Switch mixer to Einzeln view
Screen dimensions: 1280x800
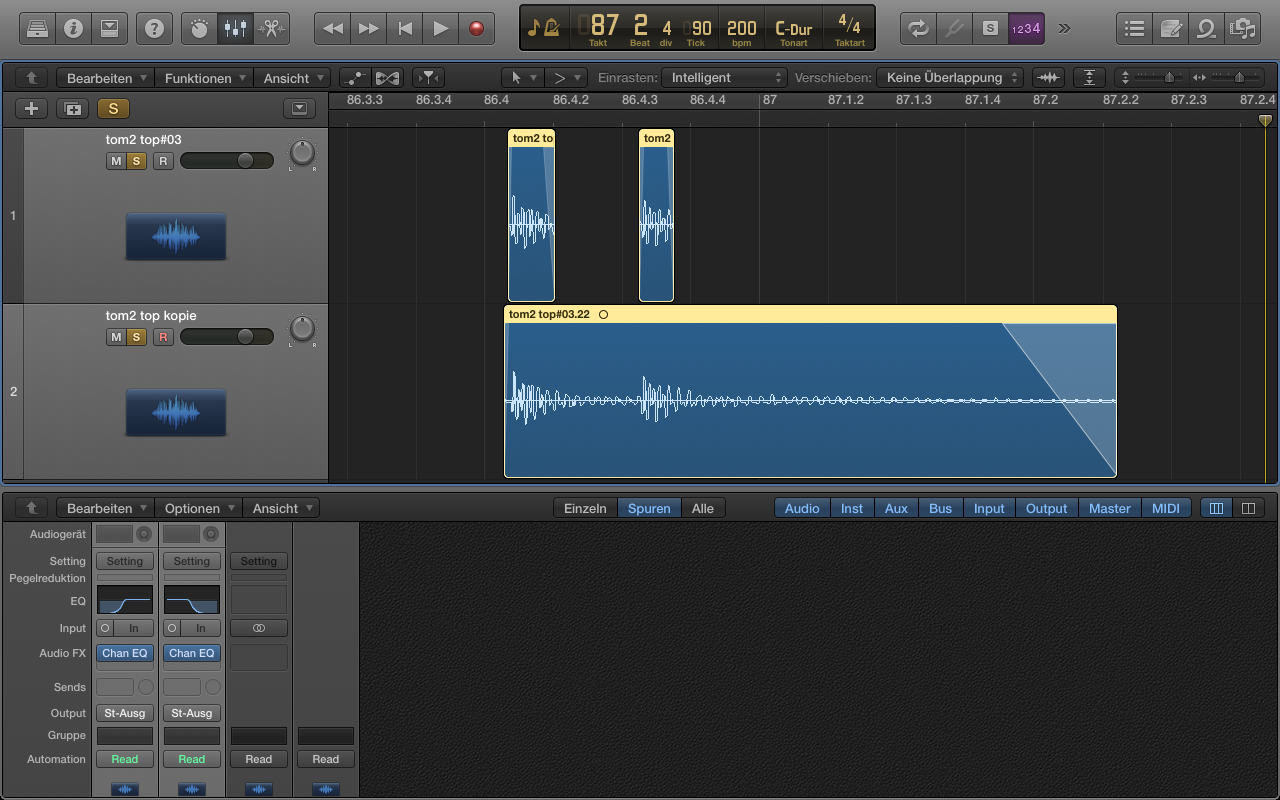585,508
